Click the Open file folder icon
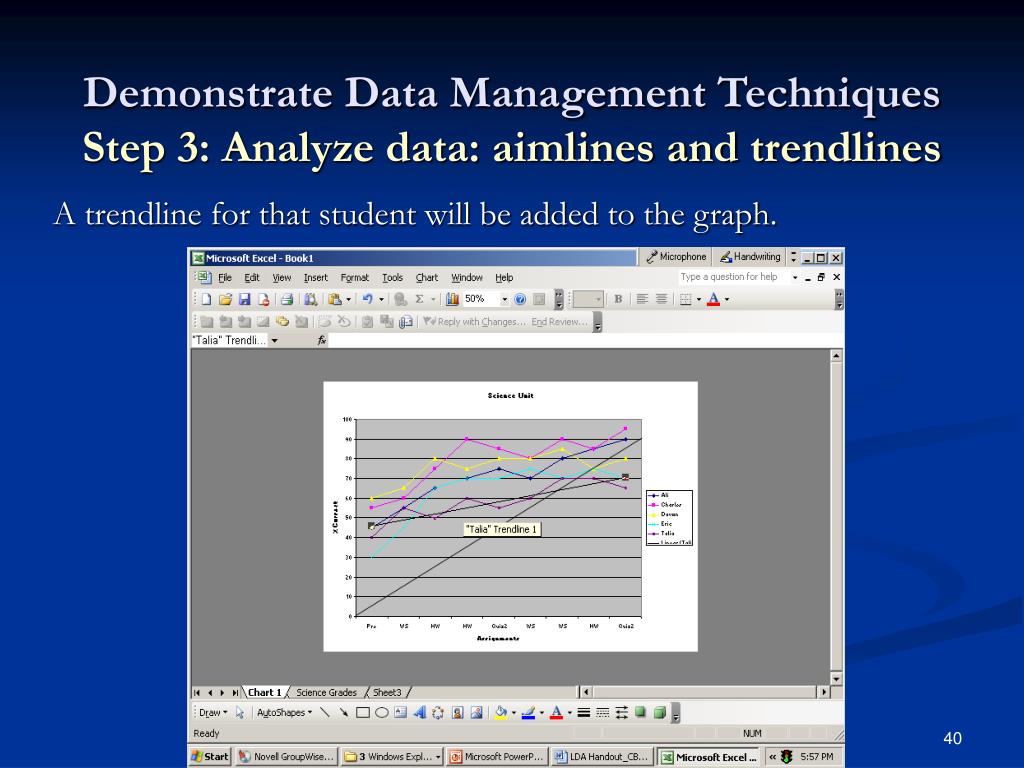 click(225, 299)
